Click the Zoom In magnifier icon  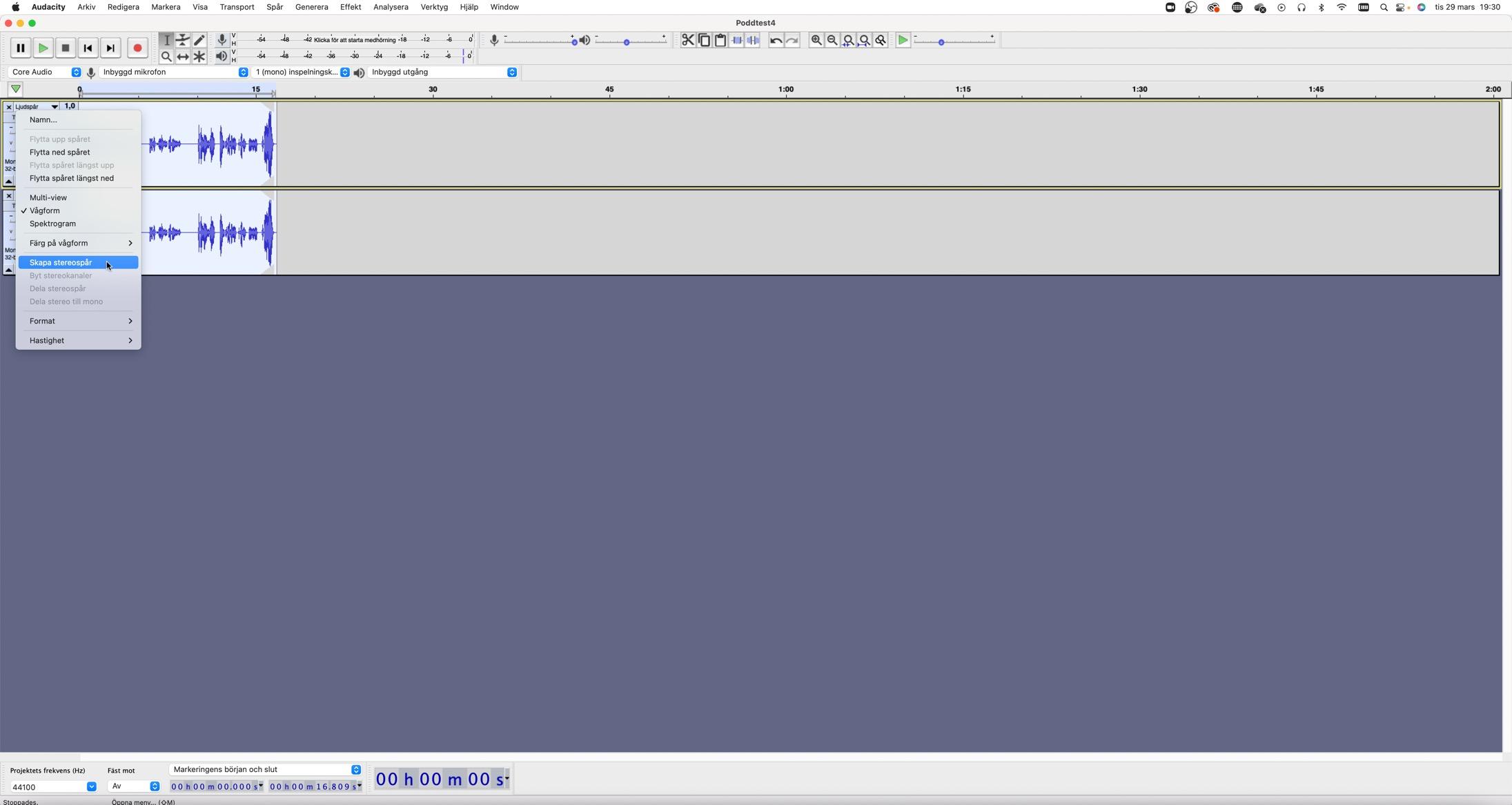pyautogui.click(x=816, y=41)
